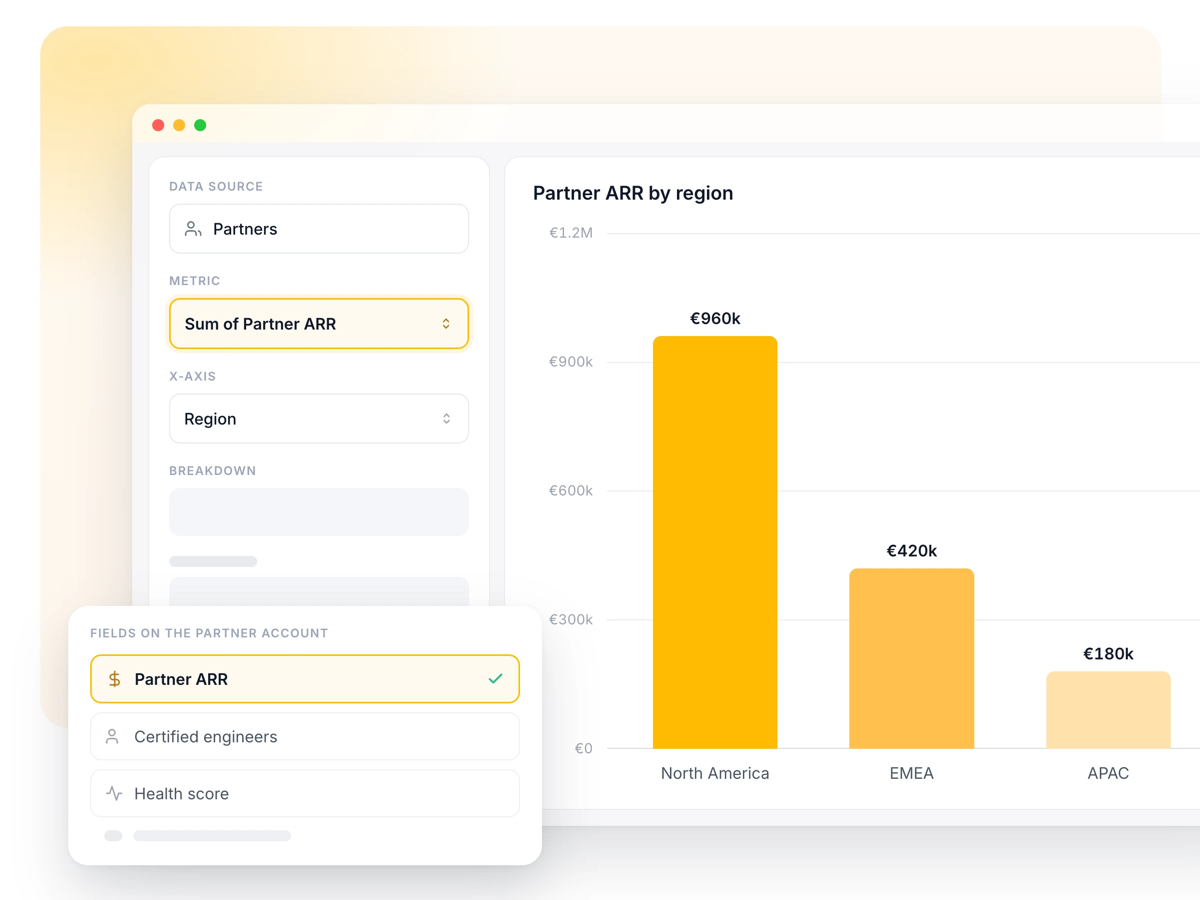
Task: Open the Region X-axis dropdown
Action: point(319,419)
